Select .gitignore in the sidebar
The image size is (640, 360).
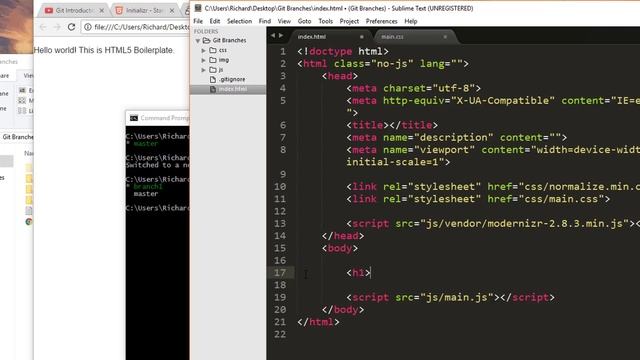(x=232, y=80)
